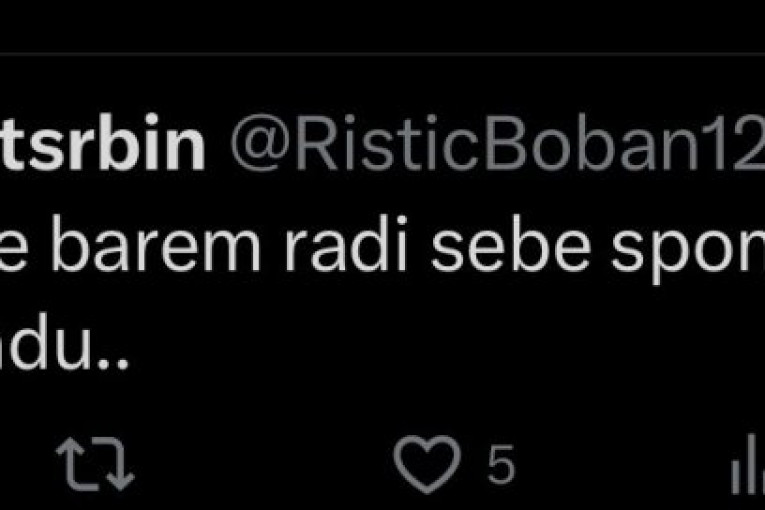Click the '@' symbol of the username handle
Viewport: 765px width, 510px height.
click(260, 143)
